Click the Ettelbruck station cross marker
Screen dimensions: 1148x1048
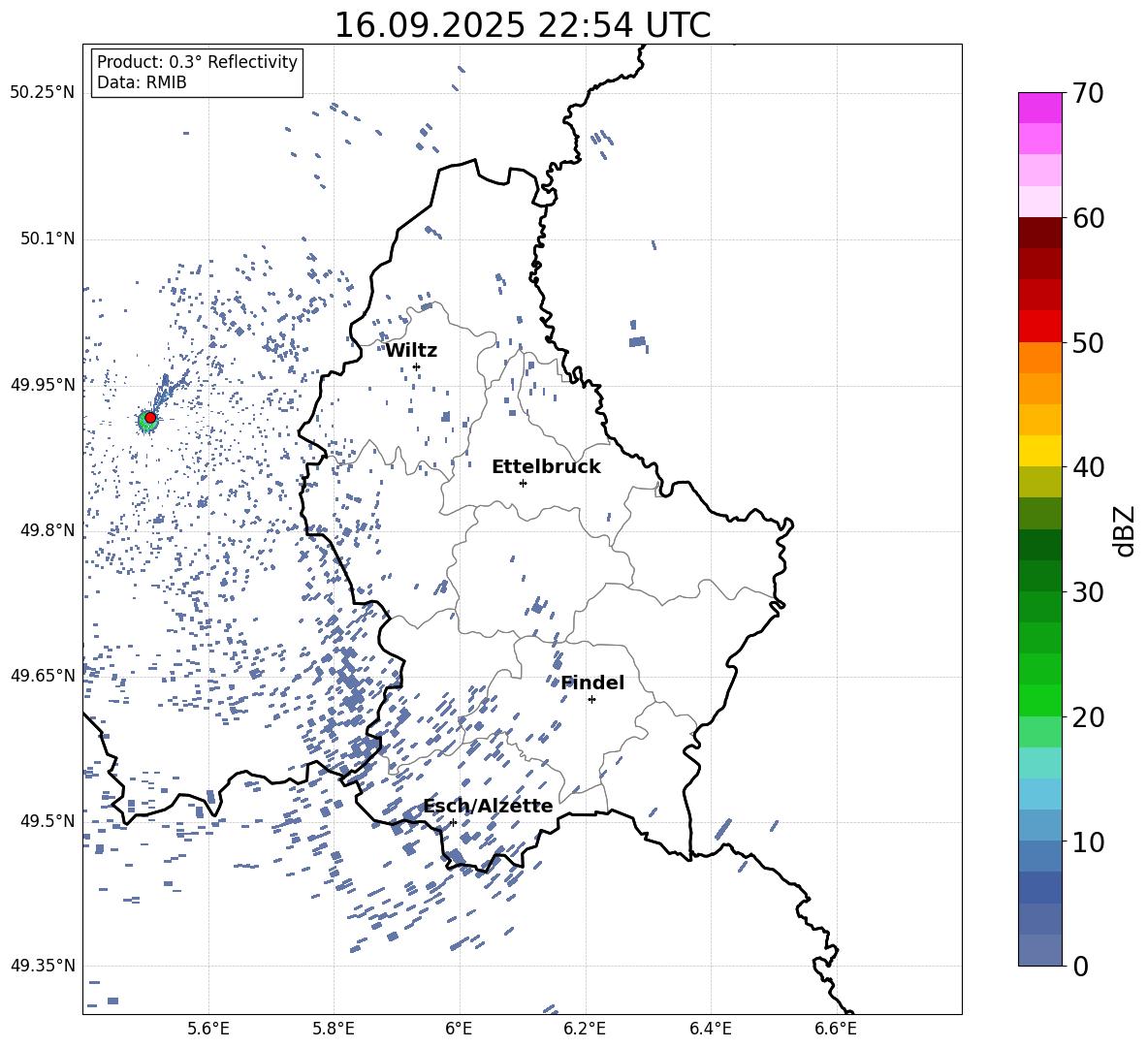click(523, 483)
